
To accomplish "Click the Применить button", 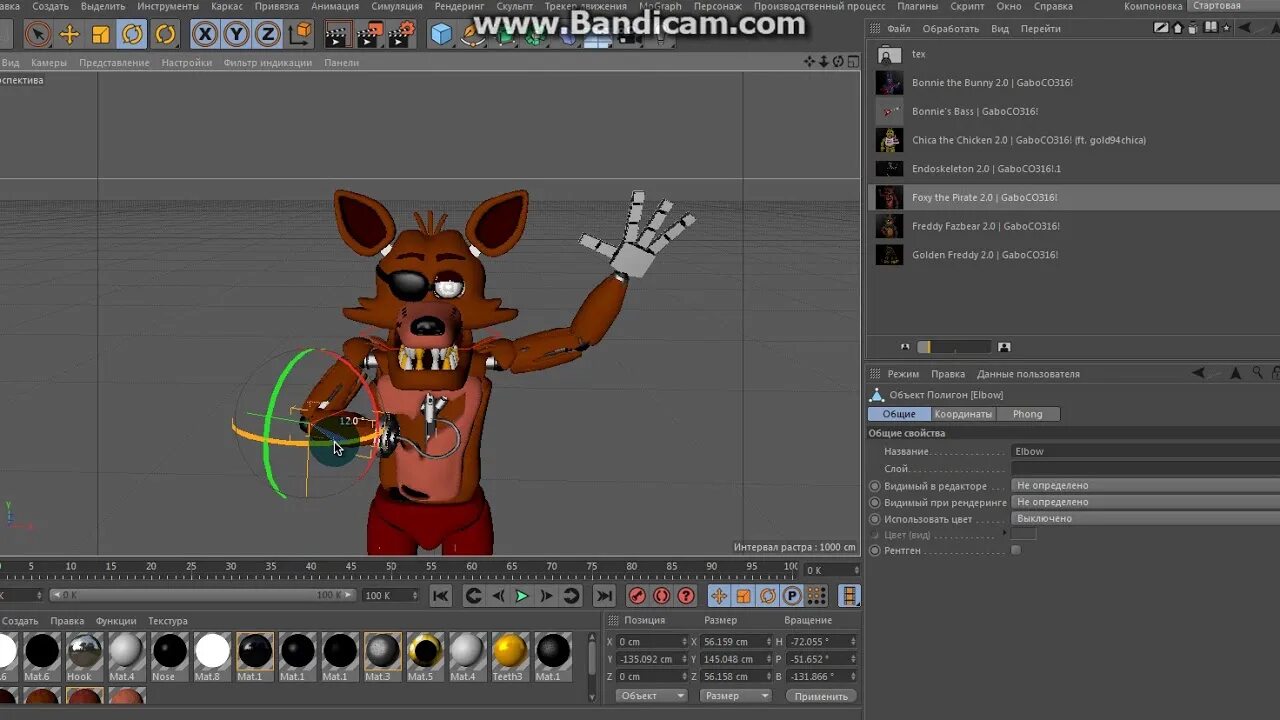I will click(822, 696).
